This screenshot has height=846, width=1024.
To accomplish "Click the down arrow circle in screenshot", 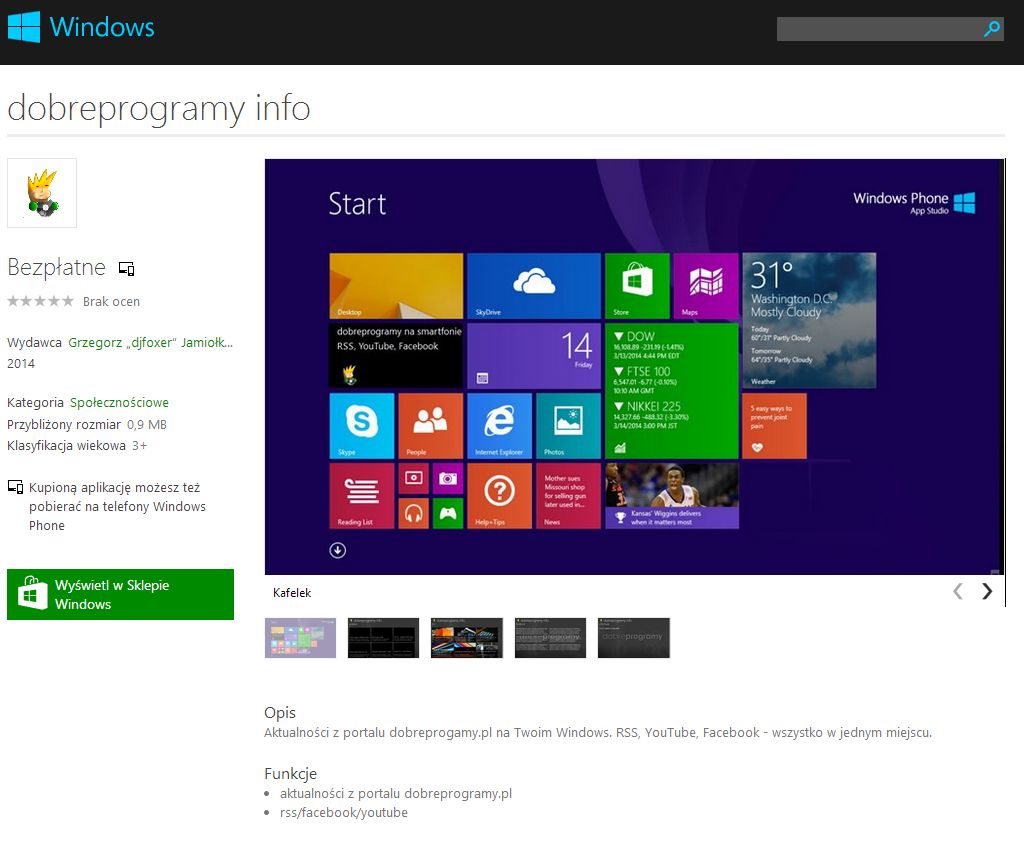I will pos(338,550).
